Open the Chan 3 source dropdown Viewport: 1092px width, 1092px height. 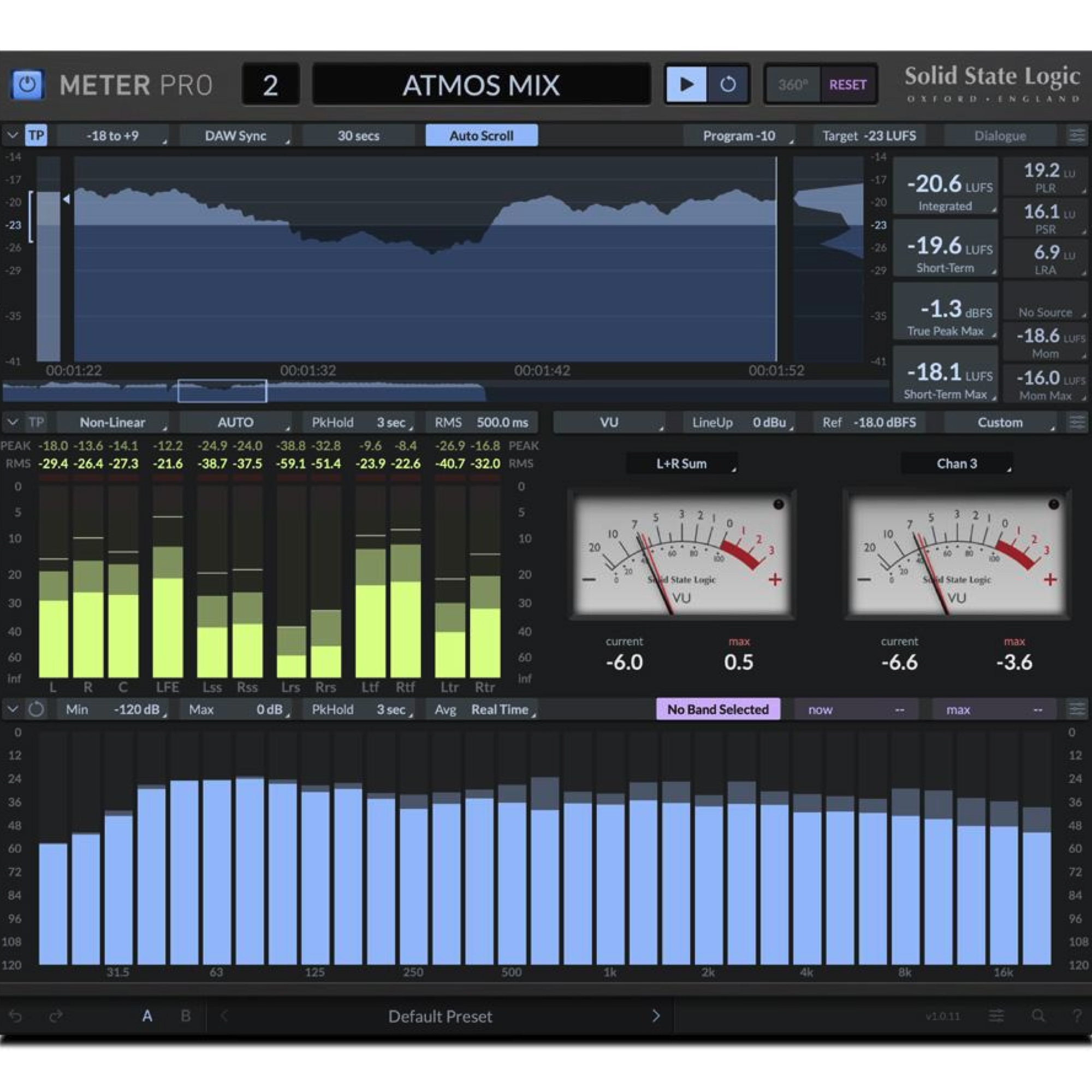(x=957, y=464)
